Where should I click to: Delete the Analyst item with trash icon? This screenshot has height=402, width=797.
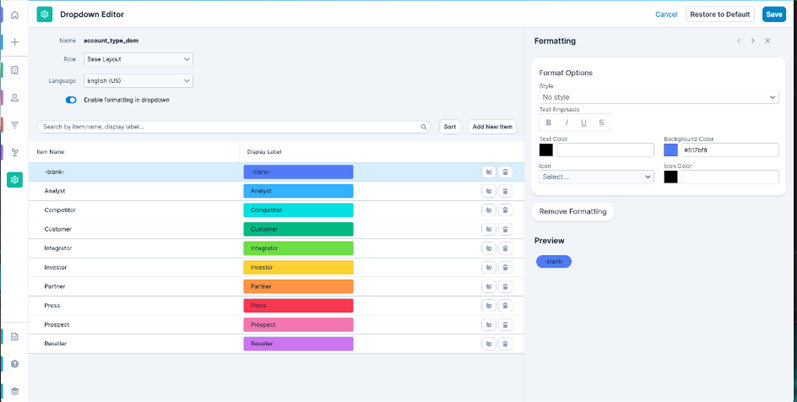505,191
